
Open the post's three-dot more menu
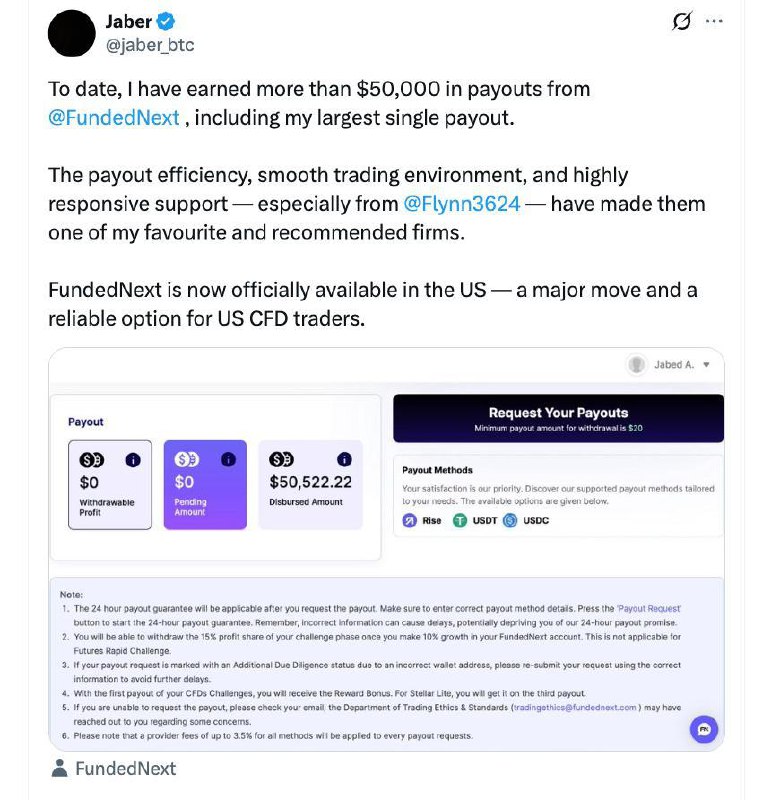[x=714, y=22]
